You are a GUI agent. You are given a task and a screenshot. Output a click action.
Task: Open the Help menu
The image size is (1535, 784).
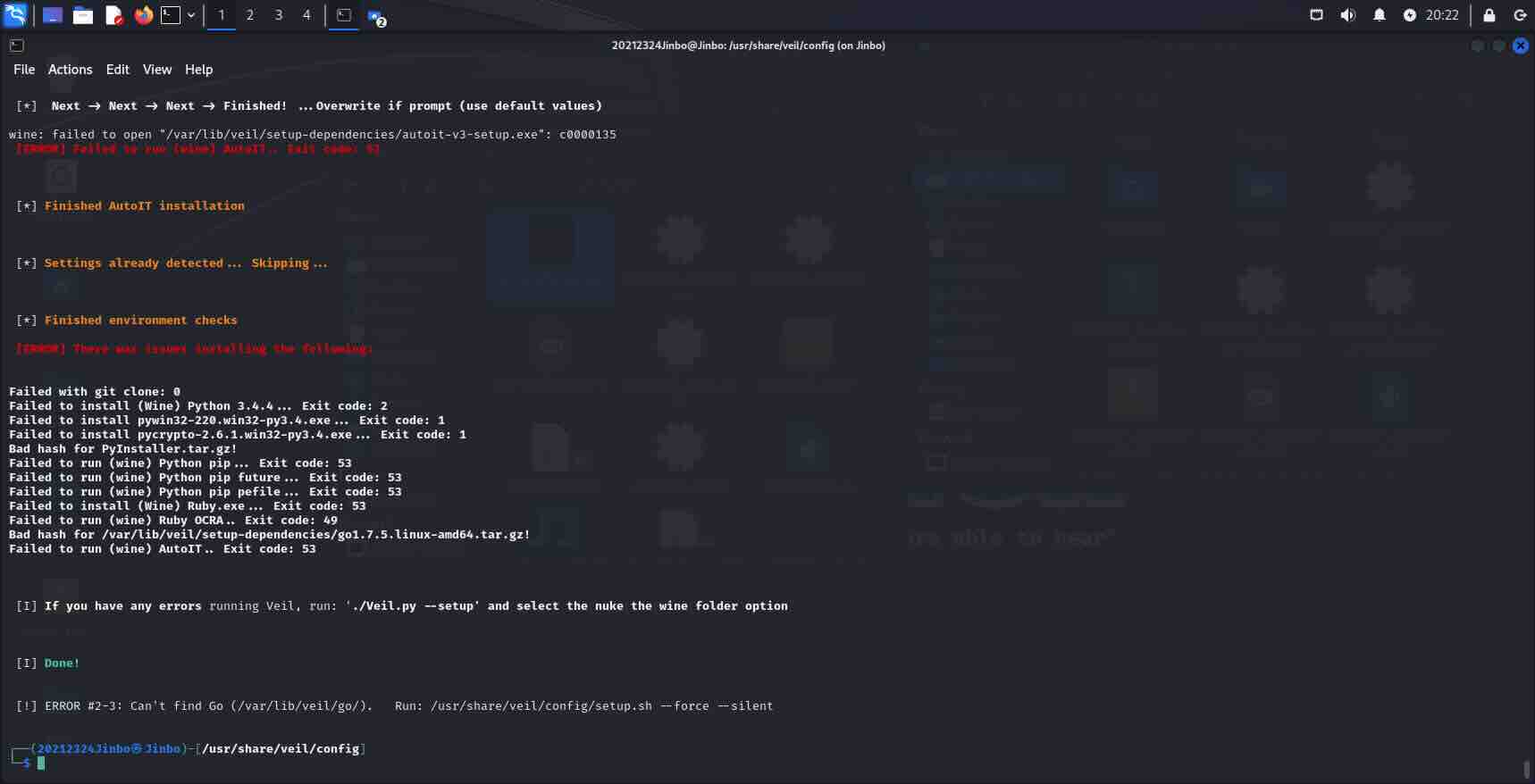coord(198,70)
